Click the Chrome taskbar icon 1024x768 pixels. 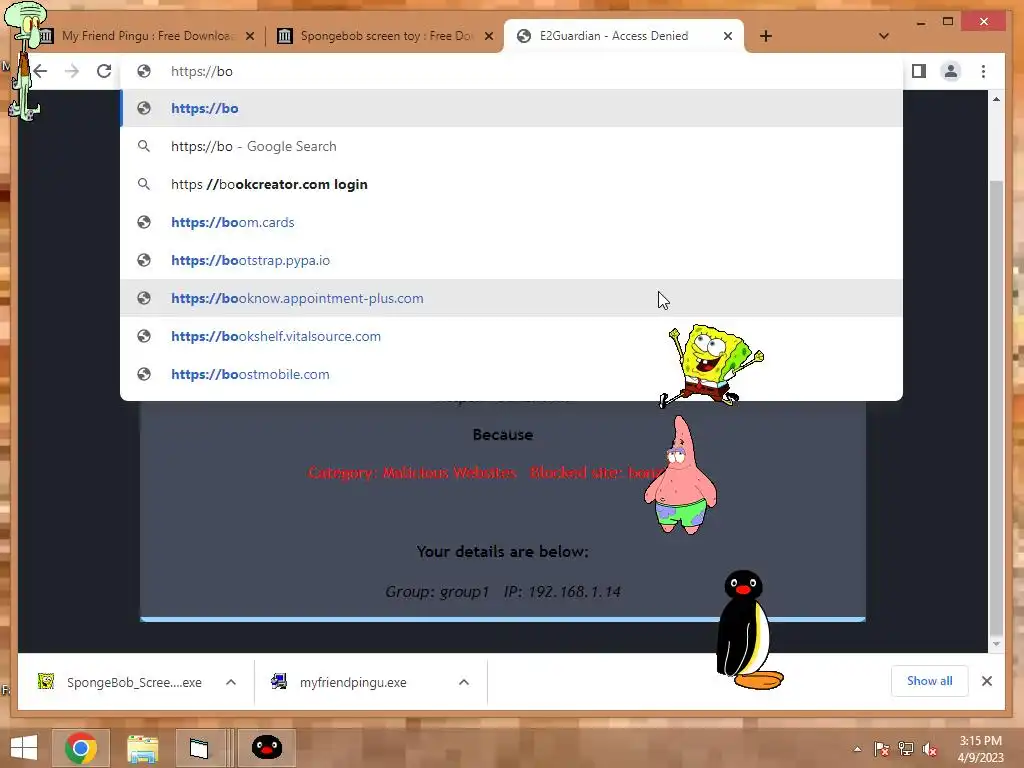(x=80, y=747)
